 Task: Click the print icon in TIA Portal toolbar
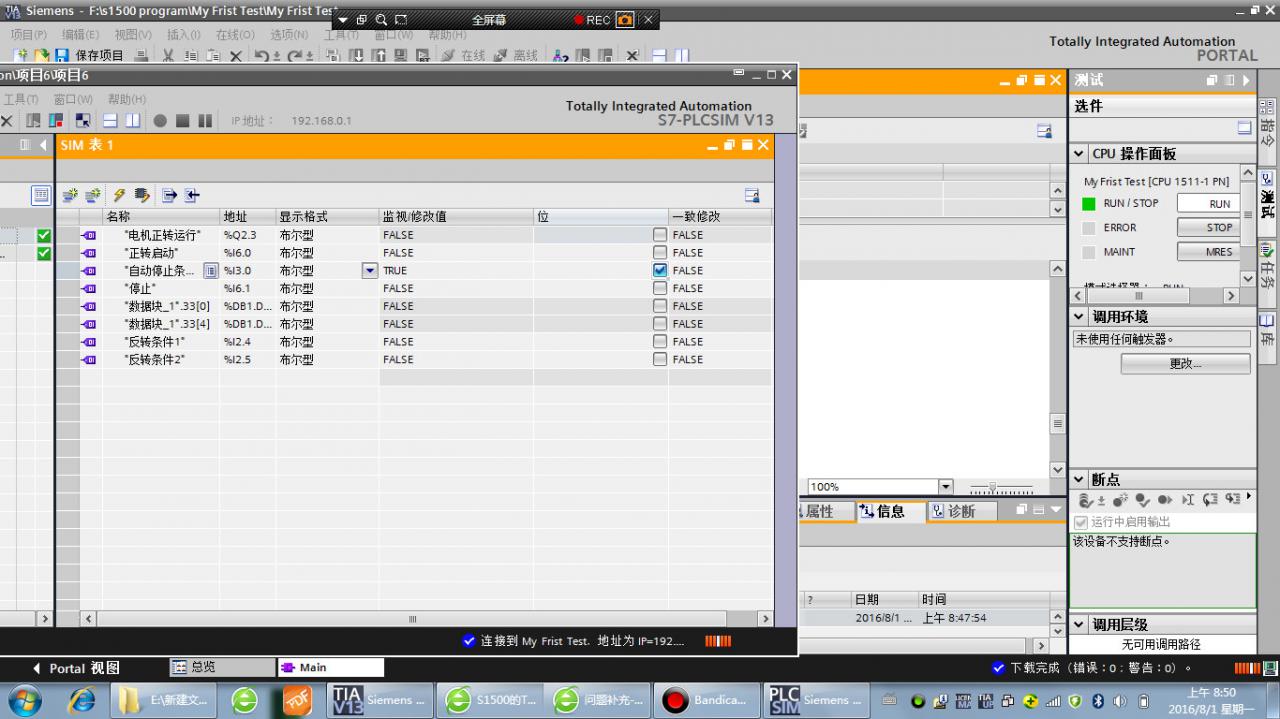click(141, 56)
